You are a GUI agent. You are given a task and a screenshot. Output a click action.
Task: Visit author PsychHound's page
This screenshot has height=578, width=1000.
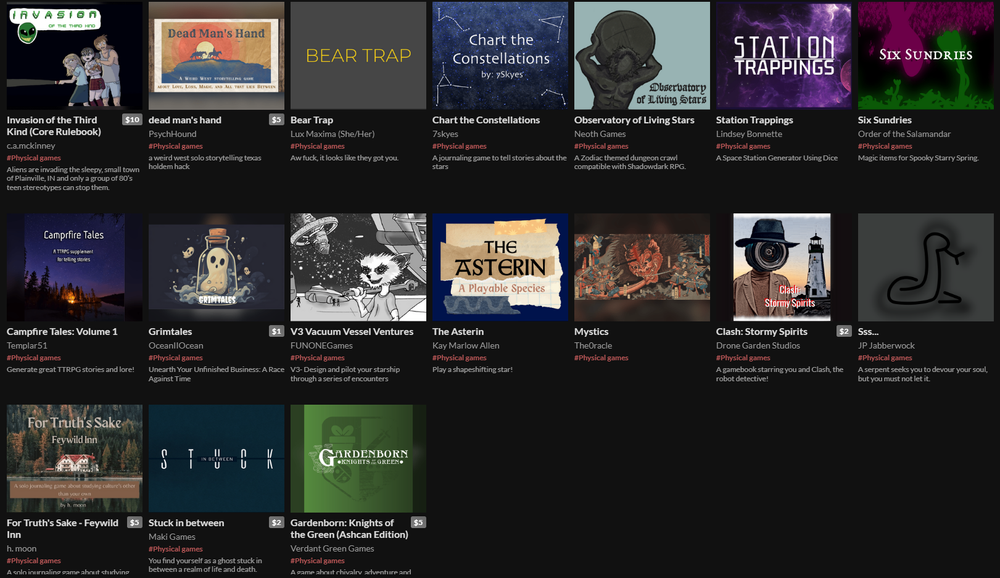172,134
